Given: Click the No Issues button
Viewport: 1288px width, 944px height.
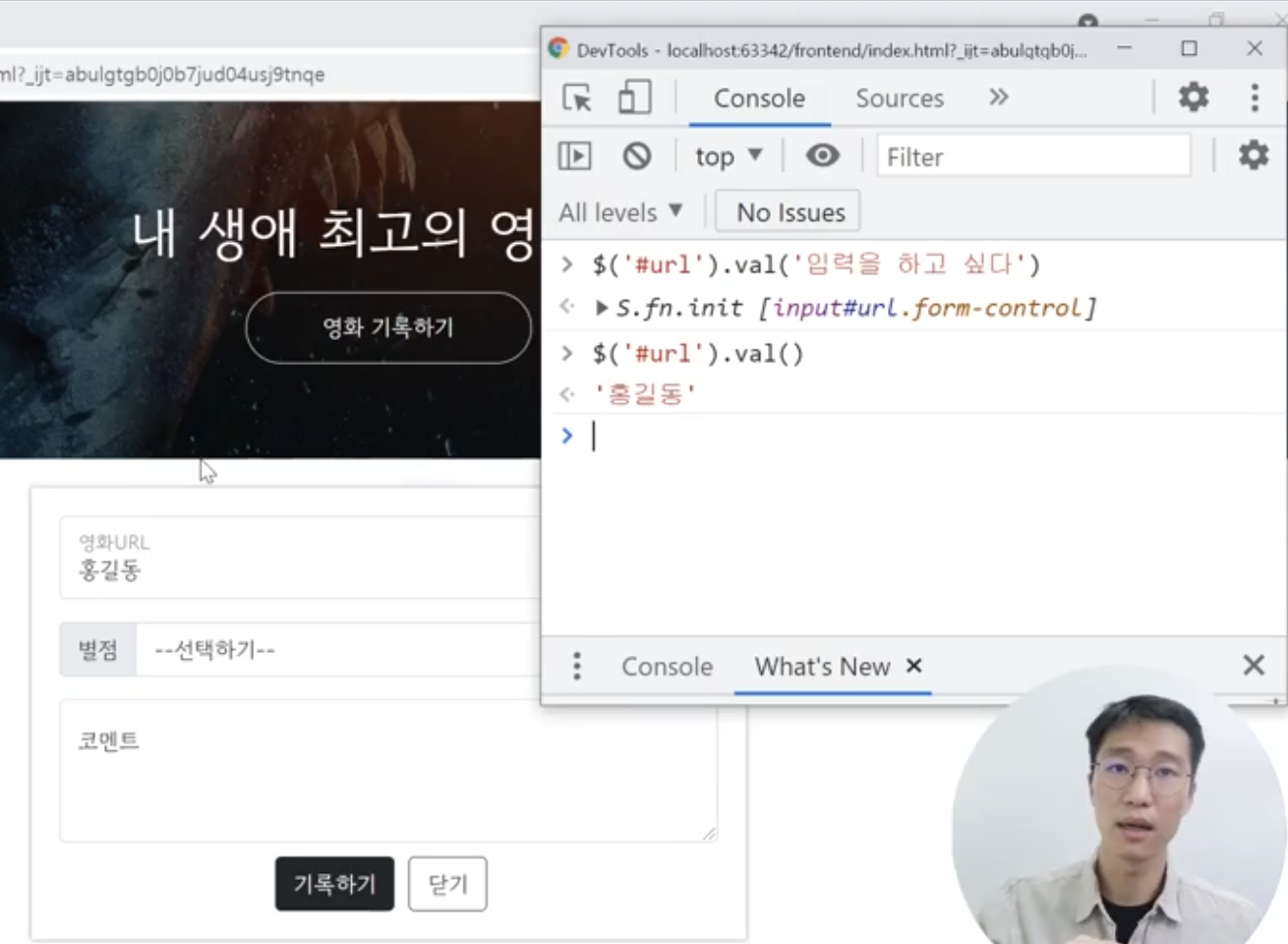Looking at the screenshot, I should click(789, 212).
